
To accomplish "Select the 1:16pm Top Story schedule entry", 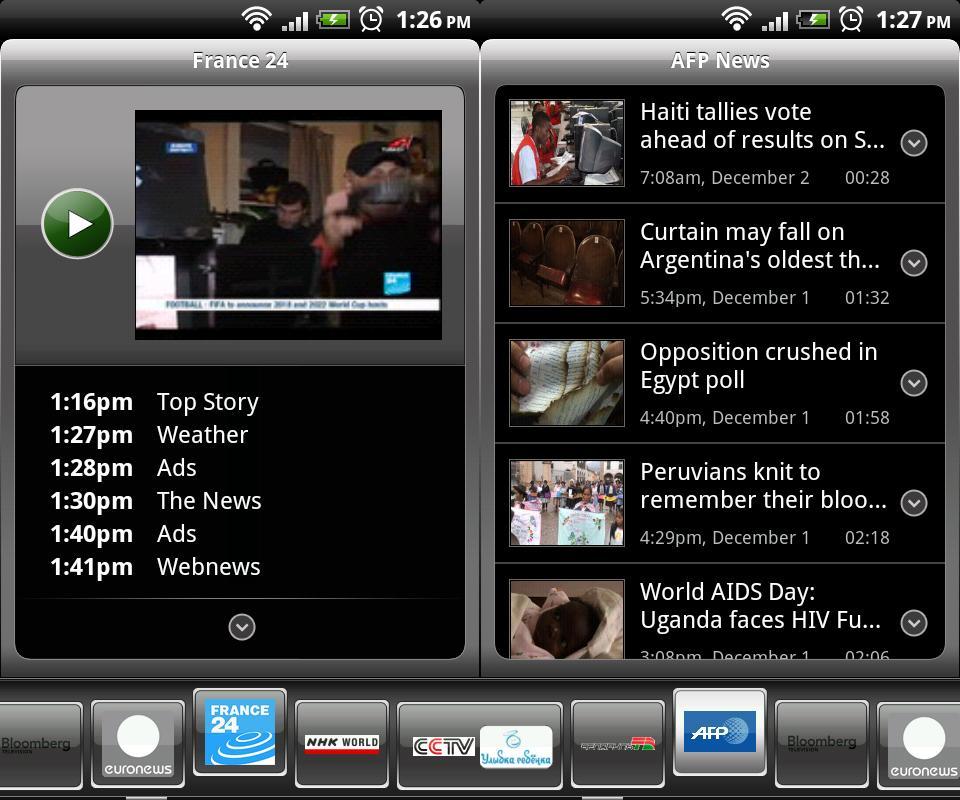I will (154, 402).
